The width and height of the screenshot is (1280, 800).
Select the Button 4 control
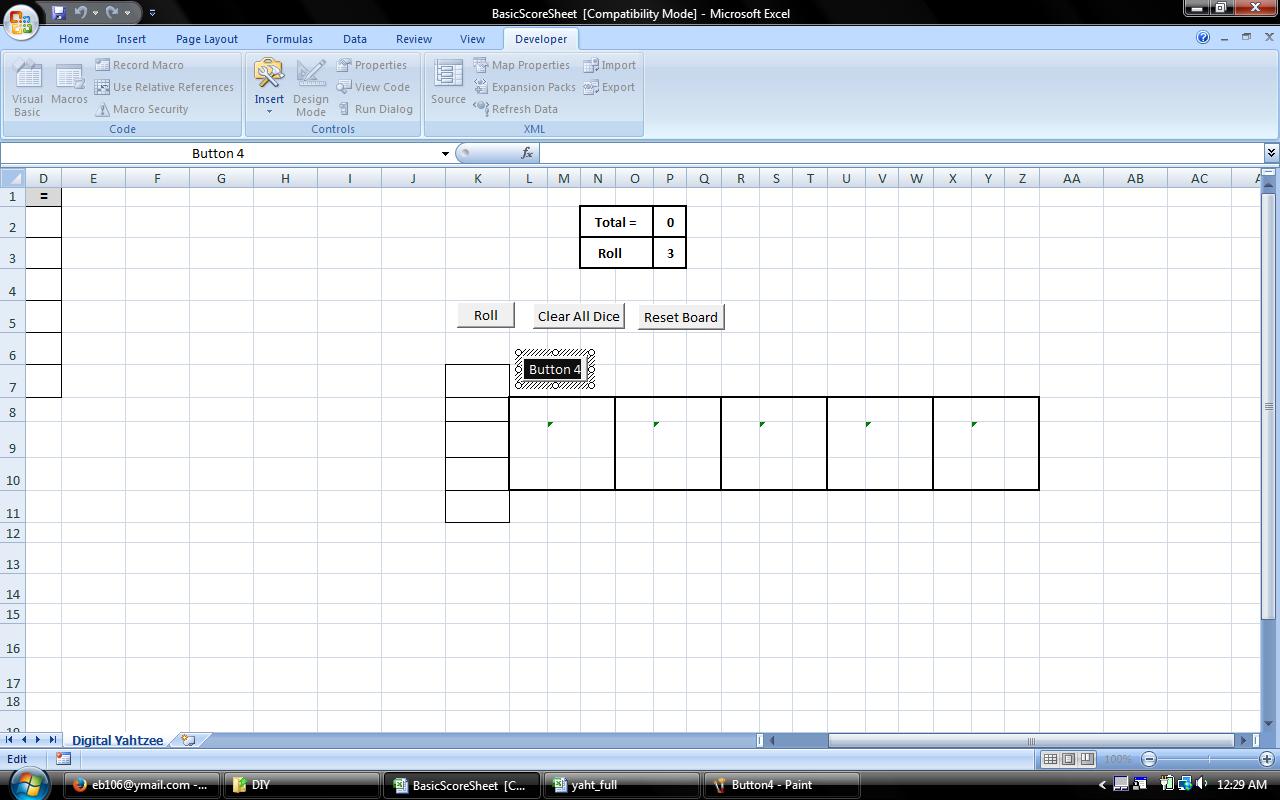[555, 369]
